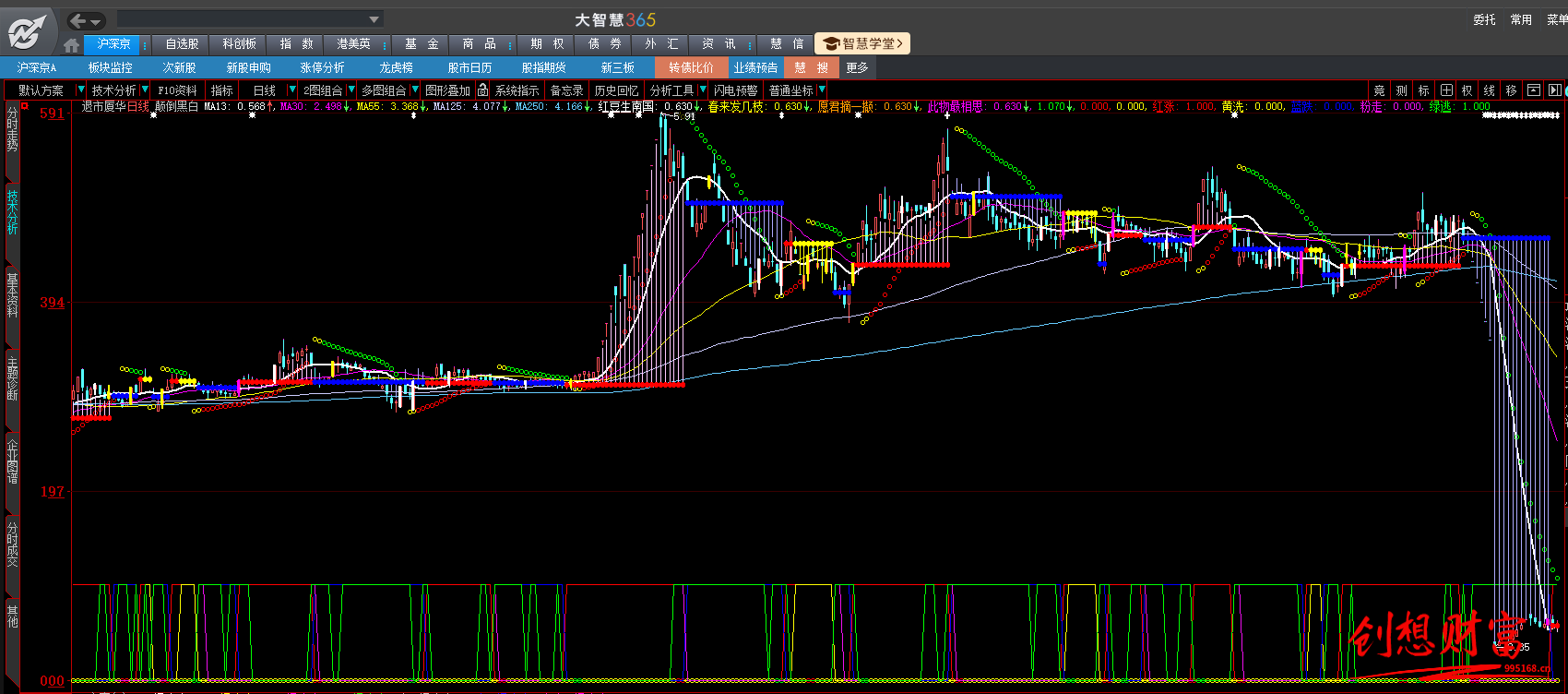Open the 常用 menu at top right
1568x694 pixels.
point(1521,19)
